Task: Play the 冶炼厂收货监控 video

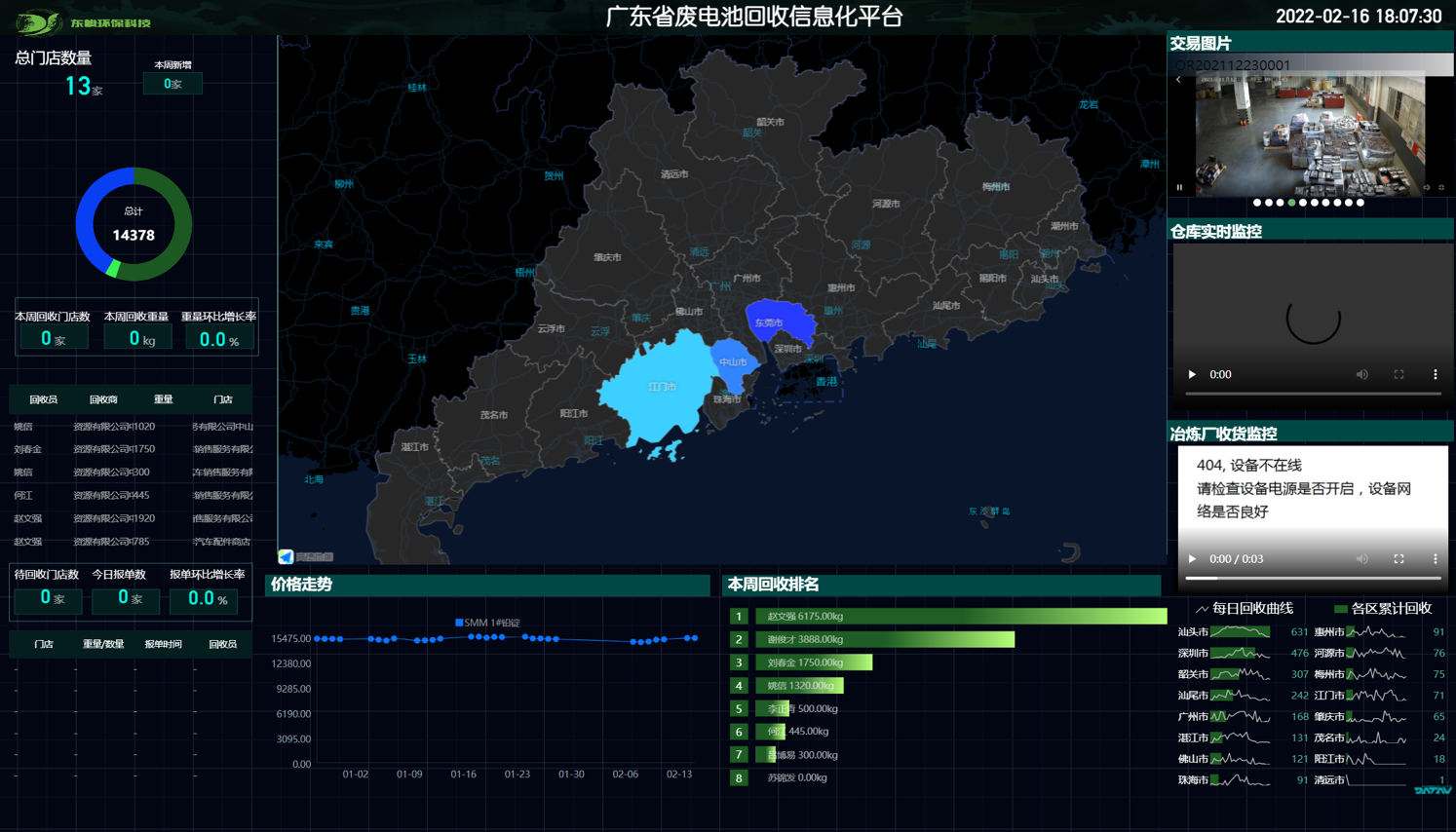Action: [x=1192, y=559]
